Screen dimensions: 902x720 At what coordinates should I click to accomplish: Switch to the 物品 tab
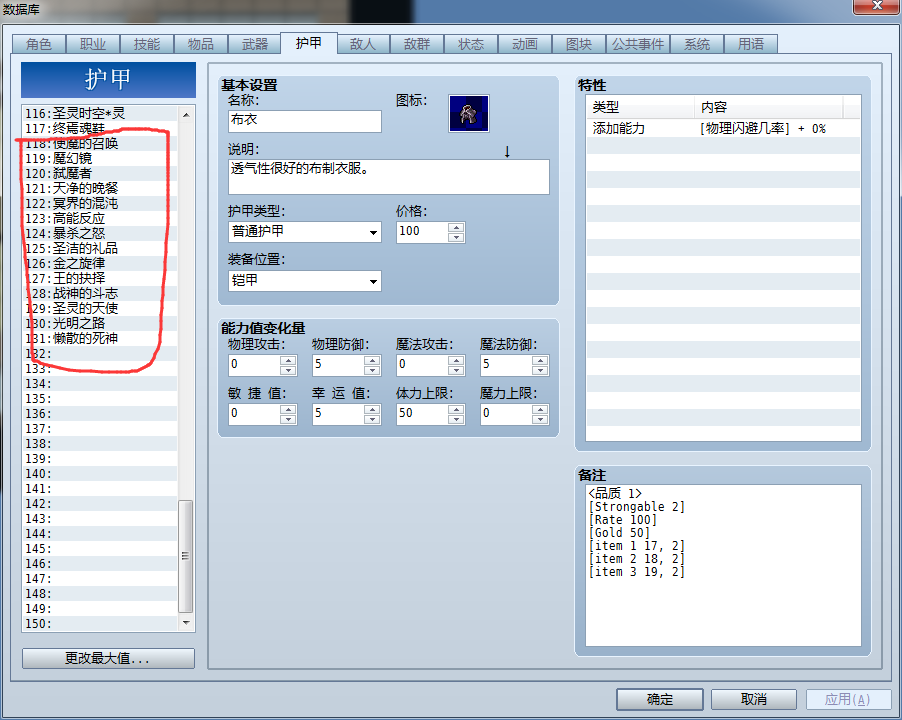(x=201, y=44)
